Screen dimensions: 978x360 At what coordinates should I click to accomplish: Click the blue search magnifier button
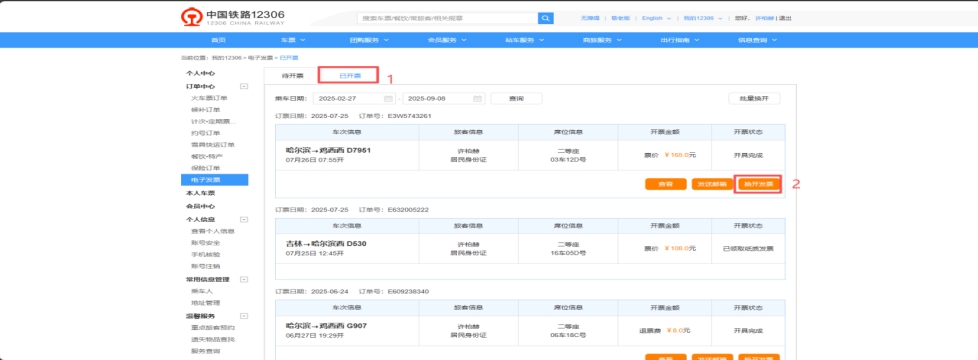tap(546, 18)
